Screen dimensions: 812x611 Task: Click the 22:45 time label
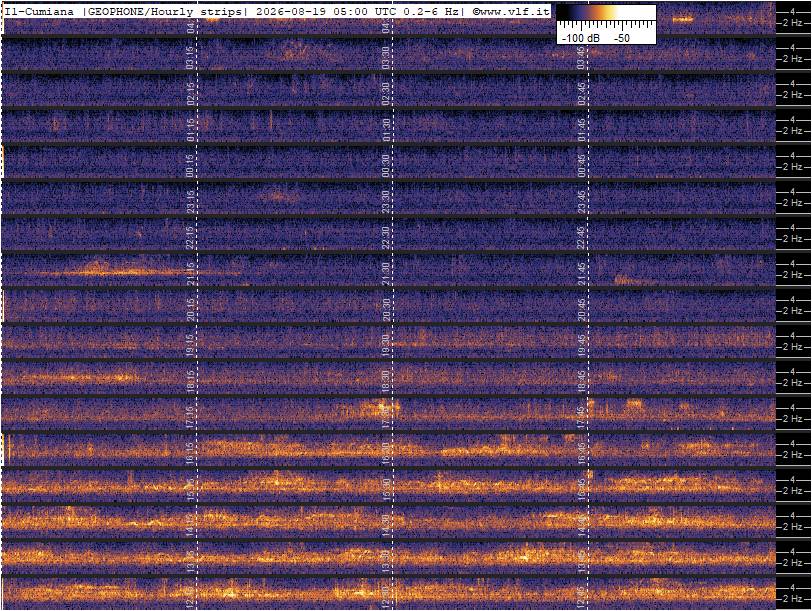pyautogui.click(x=581, y=238)
